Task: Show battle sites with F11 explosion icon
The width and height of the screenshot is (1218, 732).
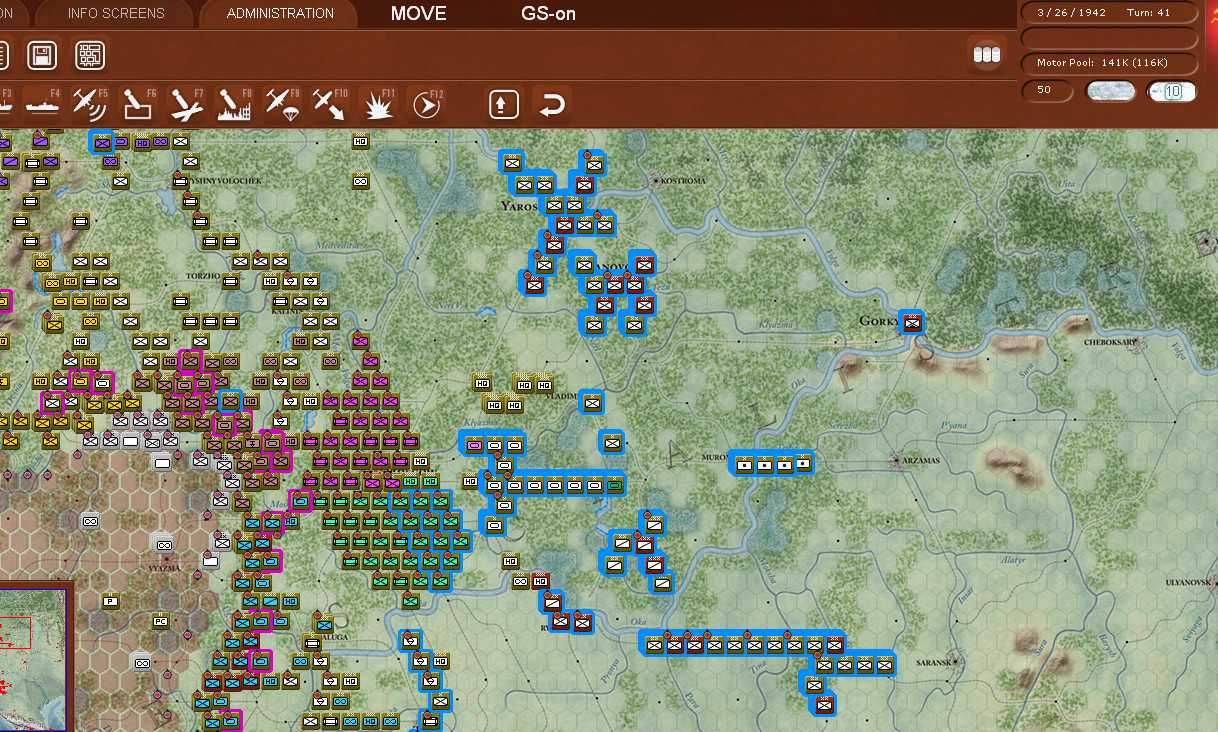Action: [x=378, y=103]
